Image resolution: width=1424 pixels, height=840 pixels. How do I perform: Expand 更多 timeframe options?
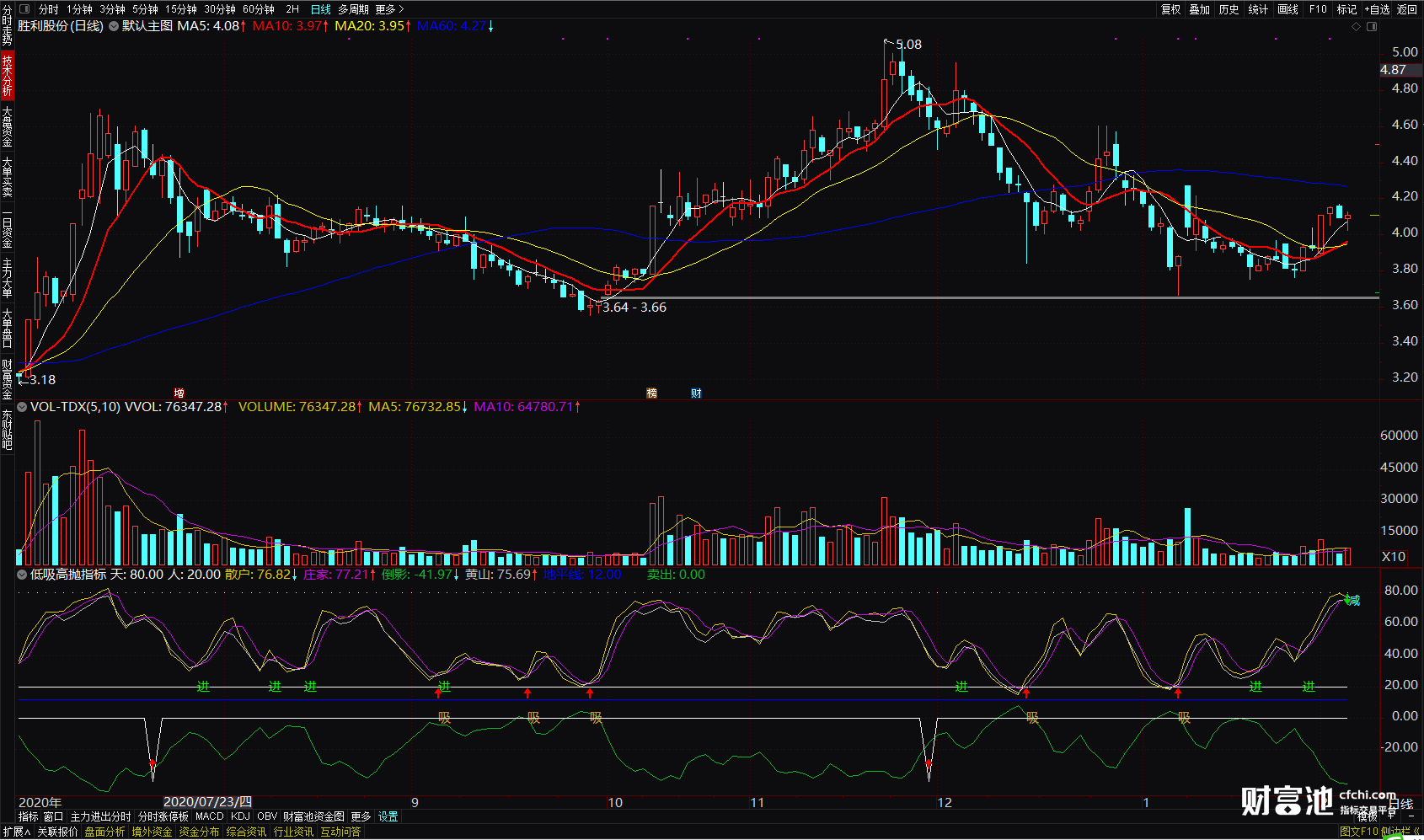[x=388, y=9]
